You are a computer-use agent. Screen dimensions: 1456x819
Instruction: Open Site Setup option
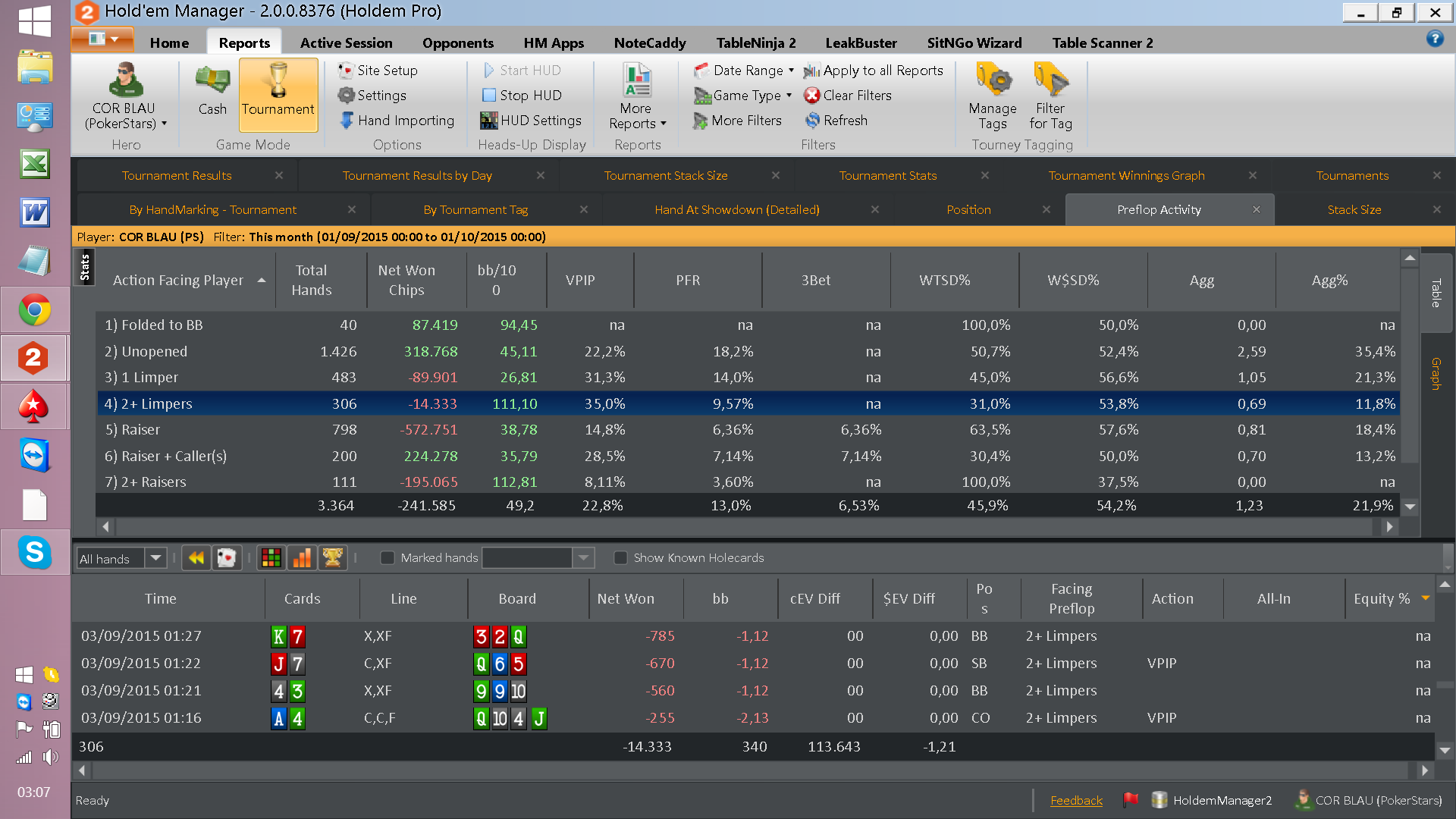point(378,71)
